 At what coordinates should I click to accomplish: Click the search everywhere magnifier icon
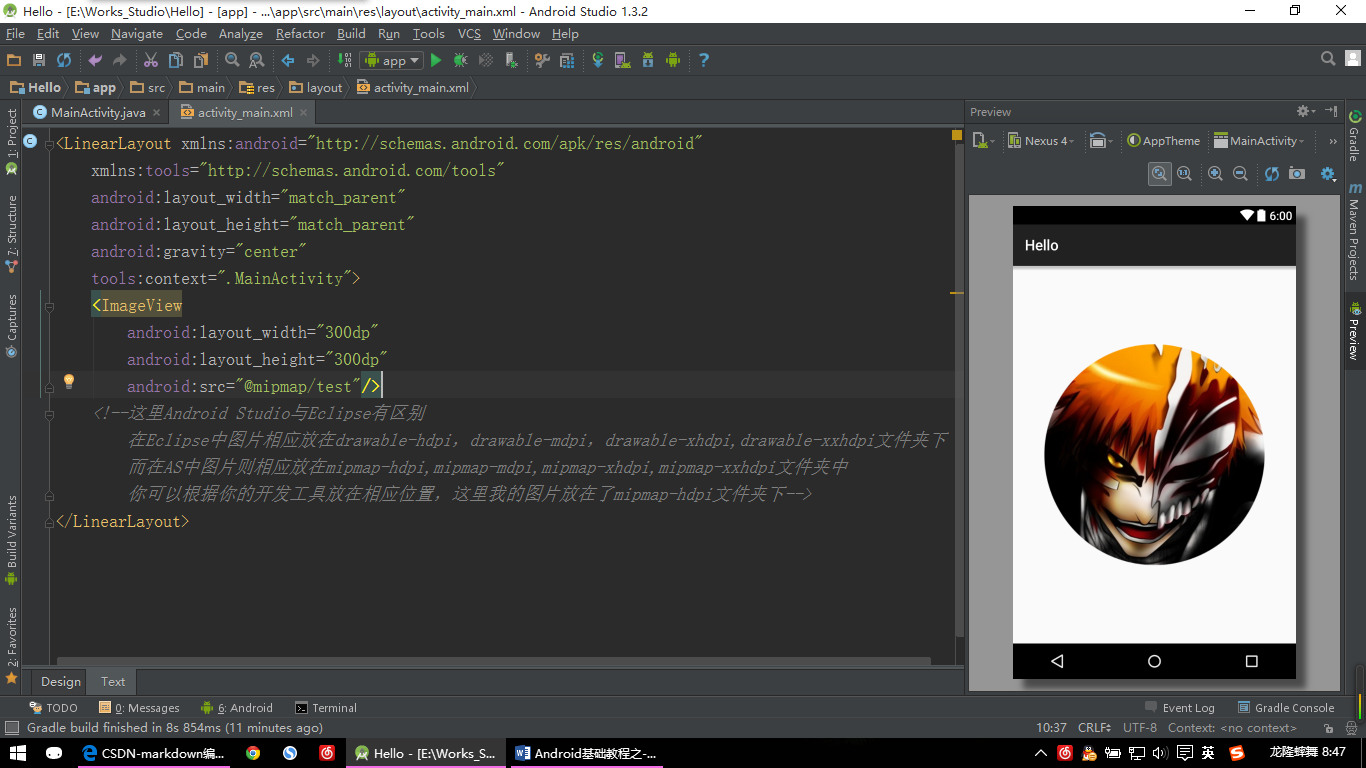[x=1328, y=59]
